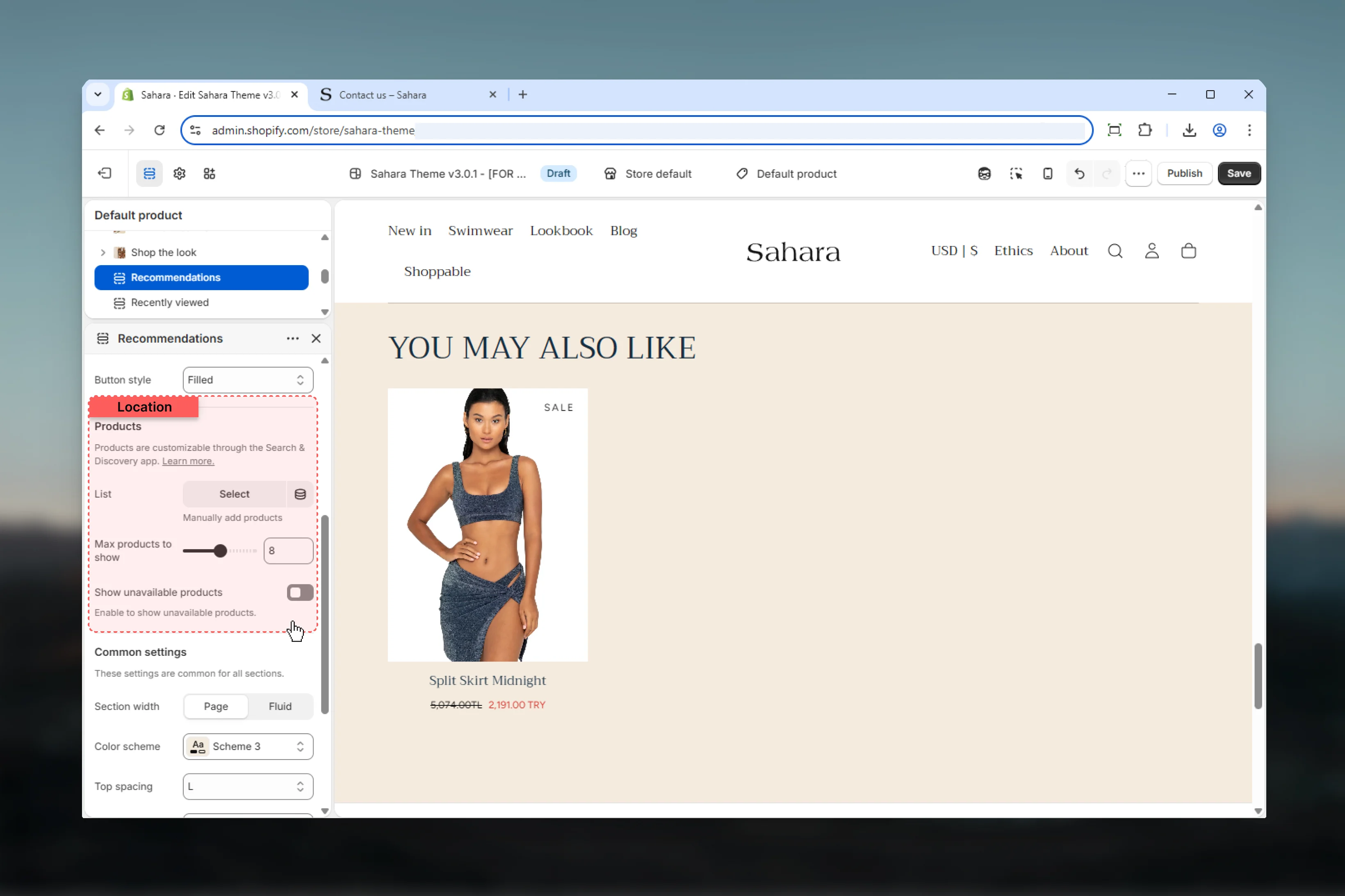Adjust the Max products to show slider
This screenshot has width=1345, height=896.
click(220, 551)
